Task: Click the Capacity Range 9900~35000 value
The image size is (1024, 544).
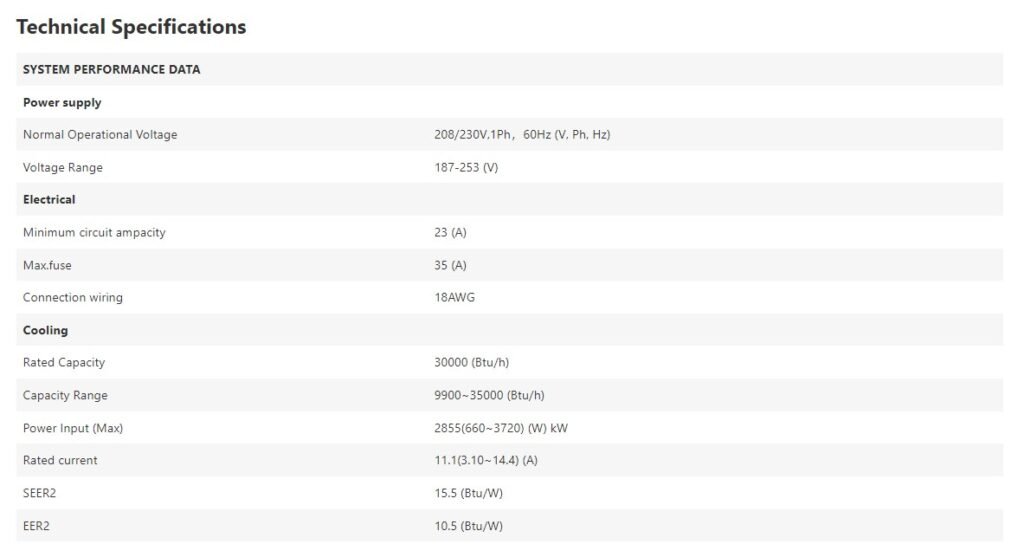Action: pyautogui.click(x=489, y=395)
